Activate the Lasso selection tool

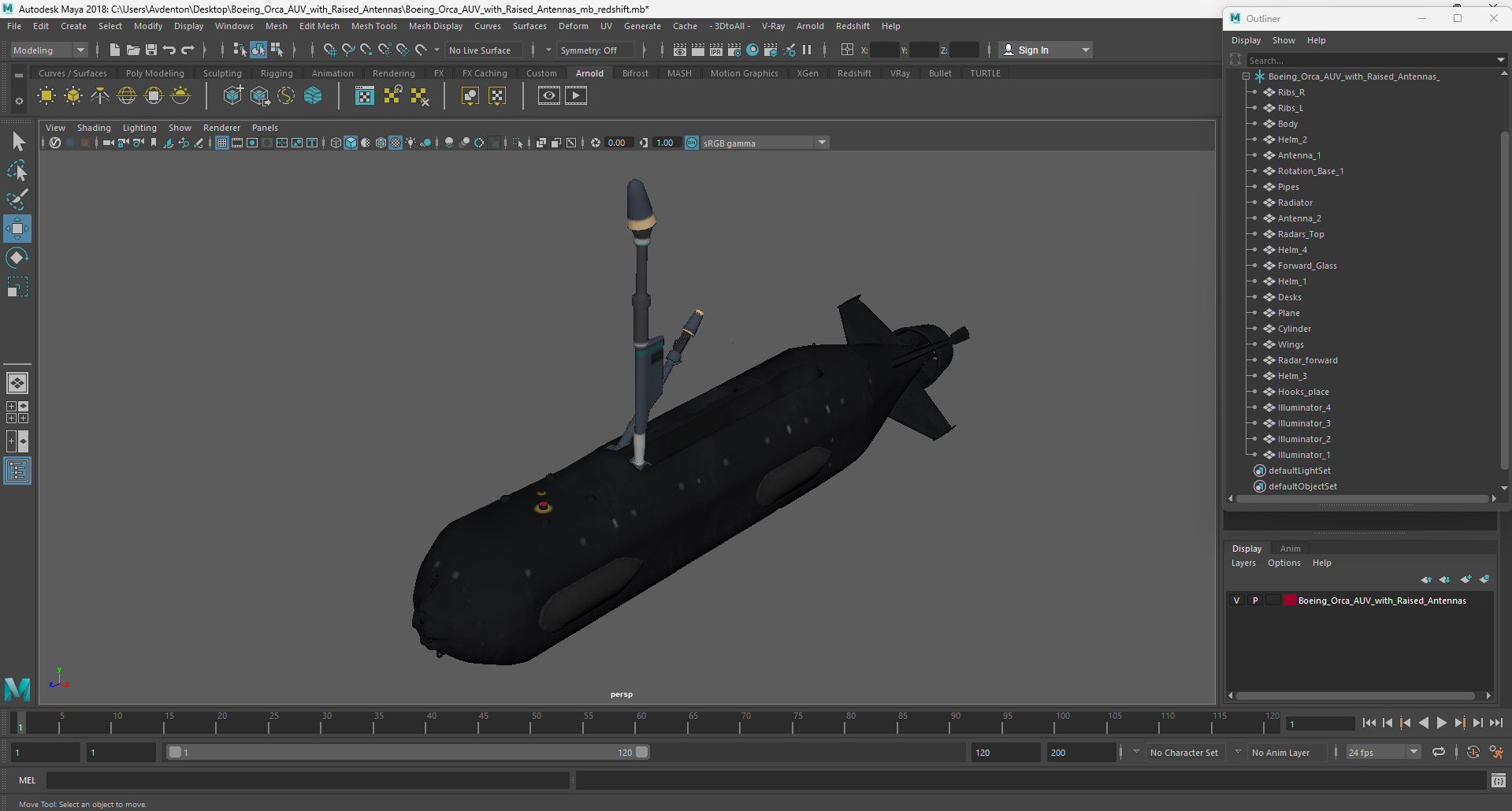[17, 170]
